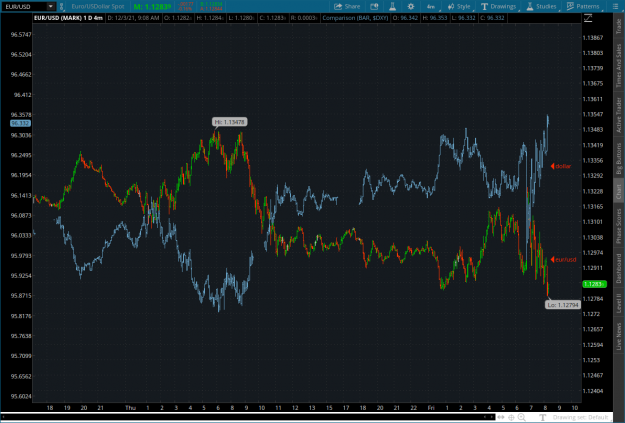The width and height of the screenshot is (625, 423).
Task: Click the zoom magnifier icon at bottom
Action: (521, 417)
